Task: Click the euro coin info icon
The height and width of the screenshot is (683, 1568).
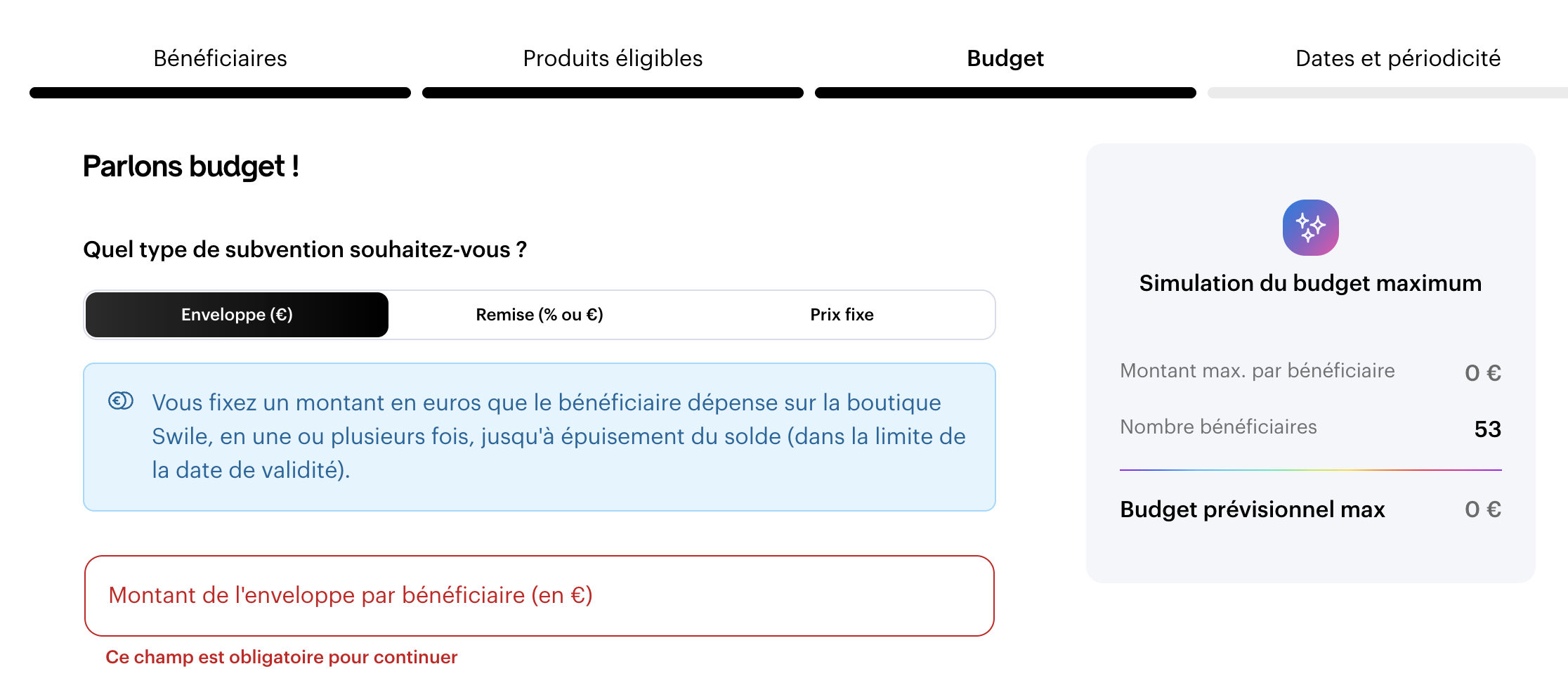Action: 121,401
